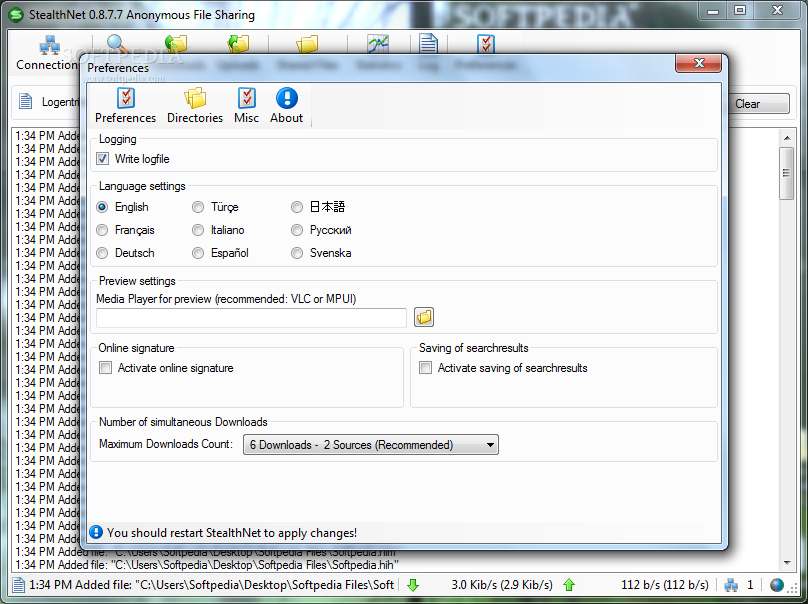The height and width of the screenshot is (604, 808).
Task: Switch to the Preferences section in dialog
Action: [125, 106]
